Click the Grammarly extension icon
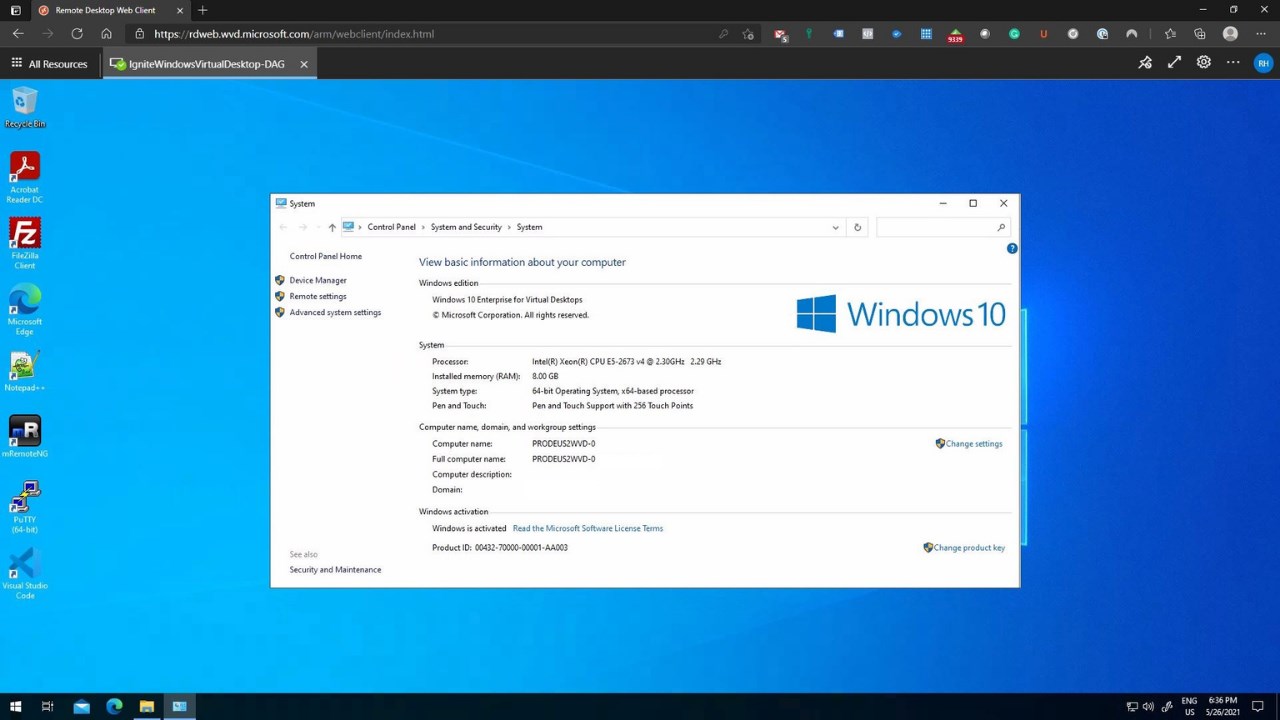 point(1014,34)
